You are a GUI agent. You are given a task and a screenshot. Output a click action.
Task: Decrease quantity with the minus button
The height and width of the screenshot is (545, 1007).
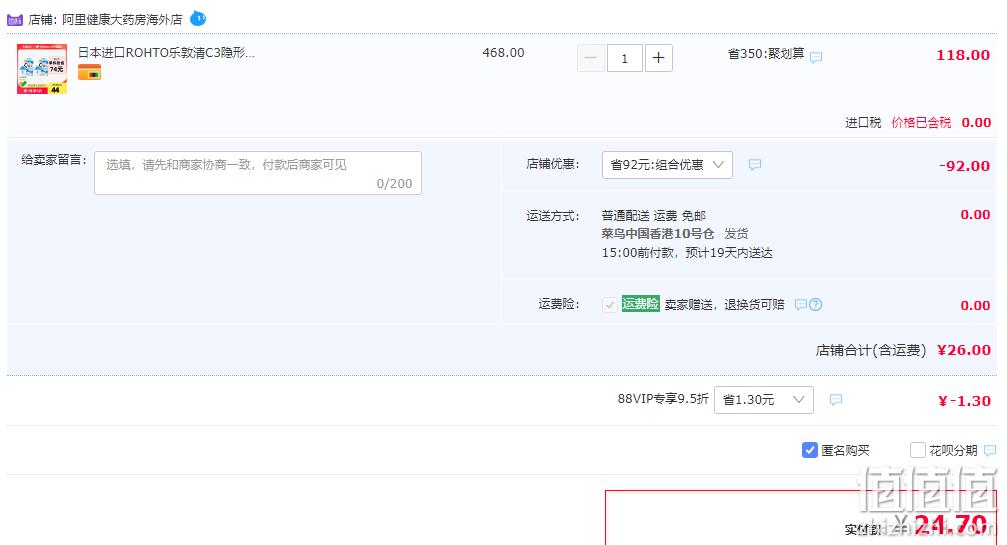(590, 58)
